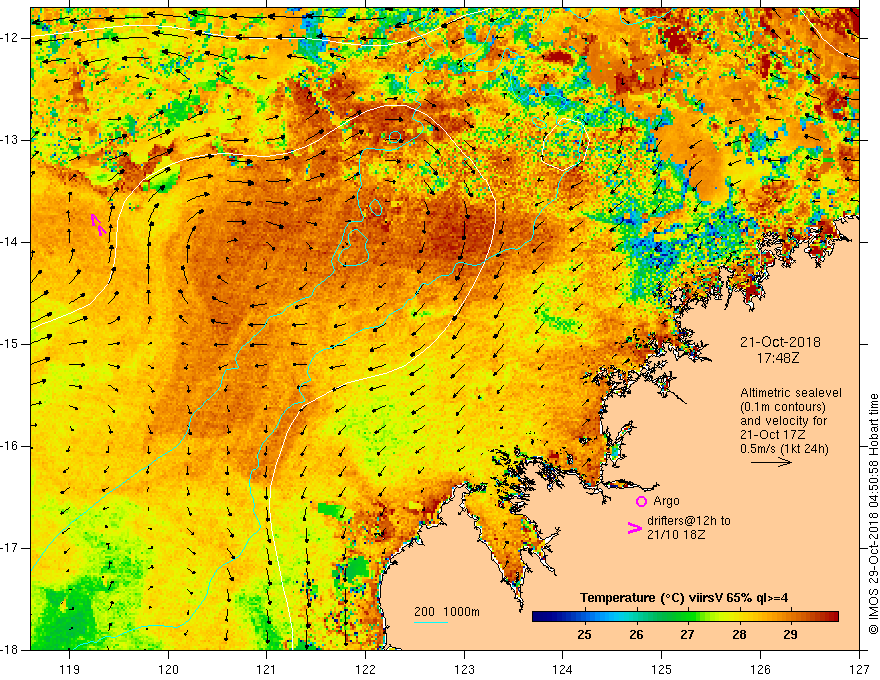This screenshot has height=680, width=880.
Task: Click the magenta drifters arrowhead legend symbol
Action: [x=634, y=528]
